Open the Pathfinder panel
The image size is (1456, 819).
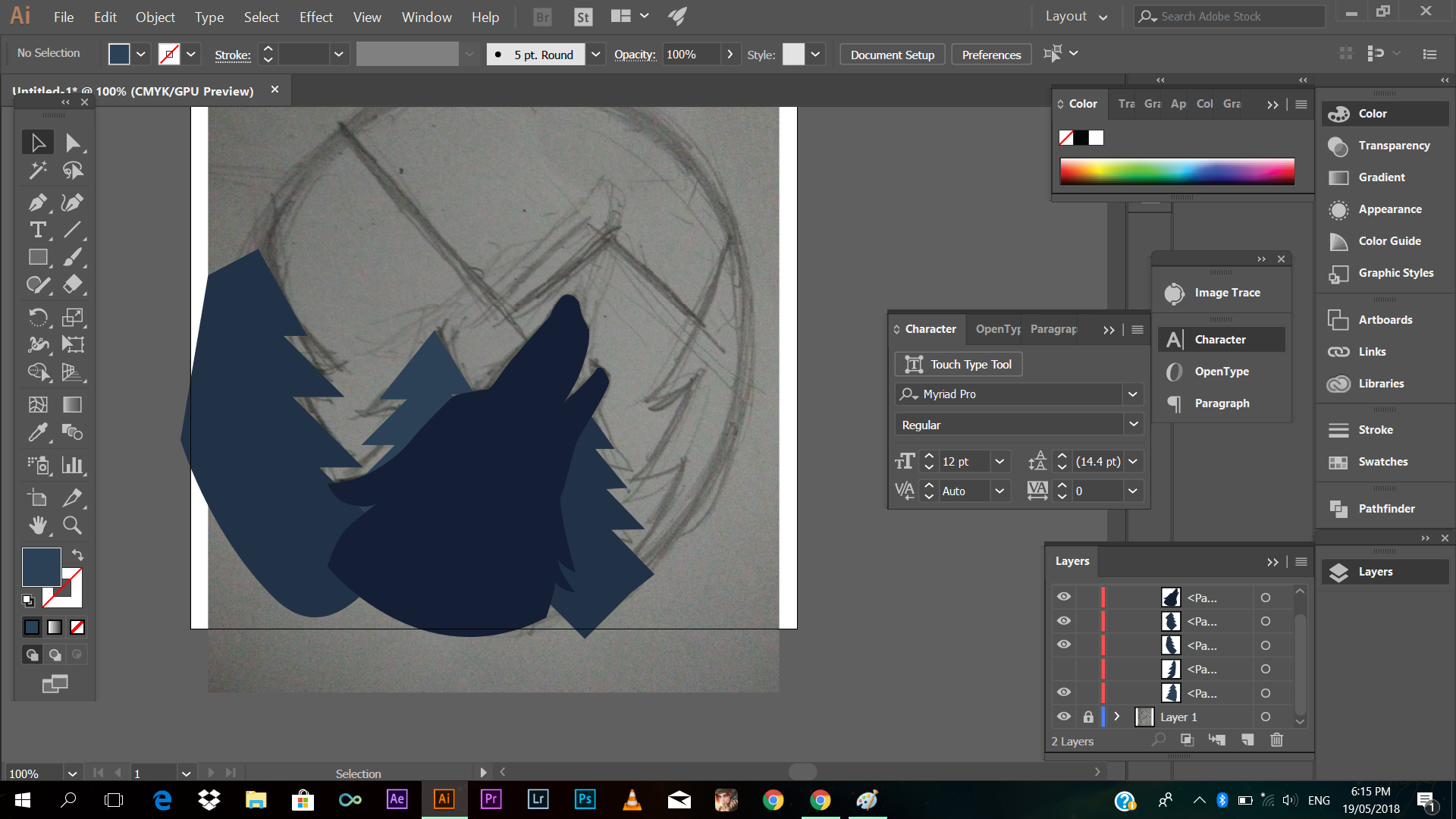pyautogui.click(x=1385, y=509)
